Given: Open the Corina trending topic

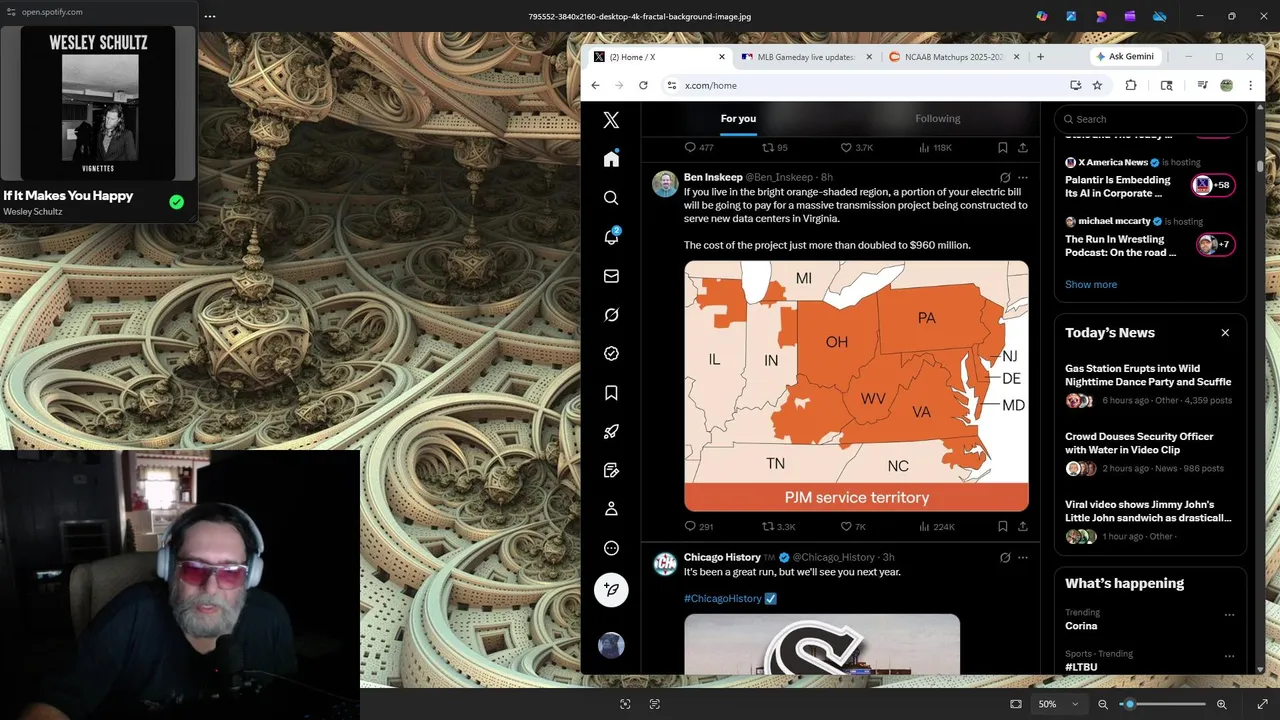Looking at the screenshot, I should click(x=1081, y=626).
